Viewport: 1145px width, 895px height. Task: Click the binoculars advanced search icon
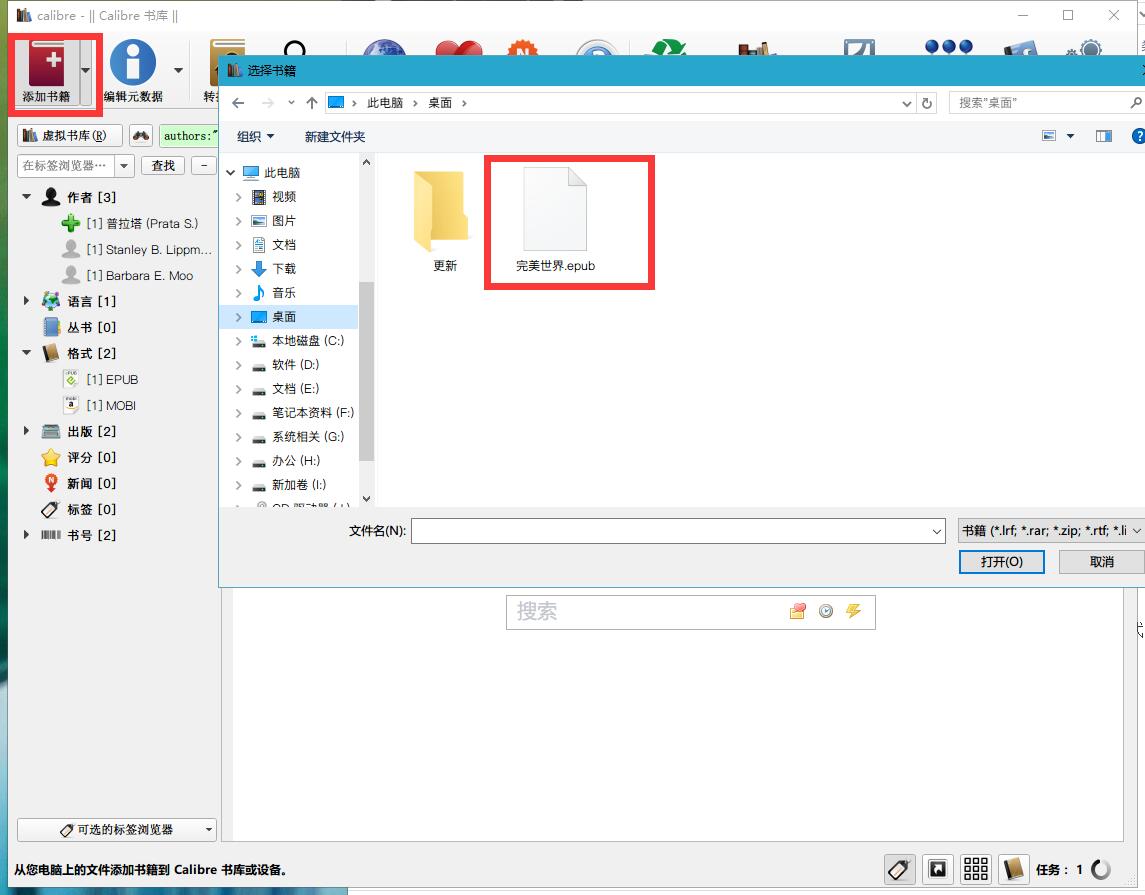click(x=141, y=136)
